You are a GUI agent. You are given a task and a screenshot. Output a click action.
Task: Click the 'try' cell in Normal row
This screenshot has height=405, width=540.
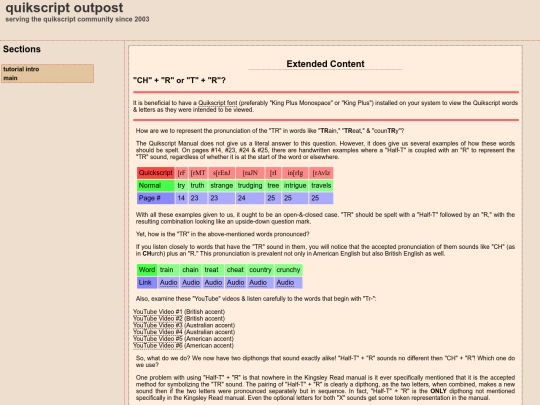(x=181, y=186)
